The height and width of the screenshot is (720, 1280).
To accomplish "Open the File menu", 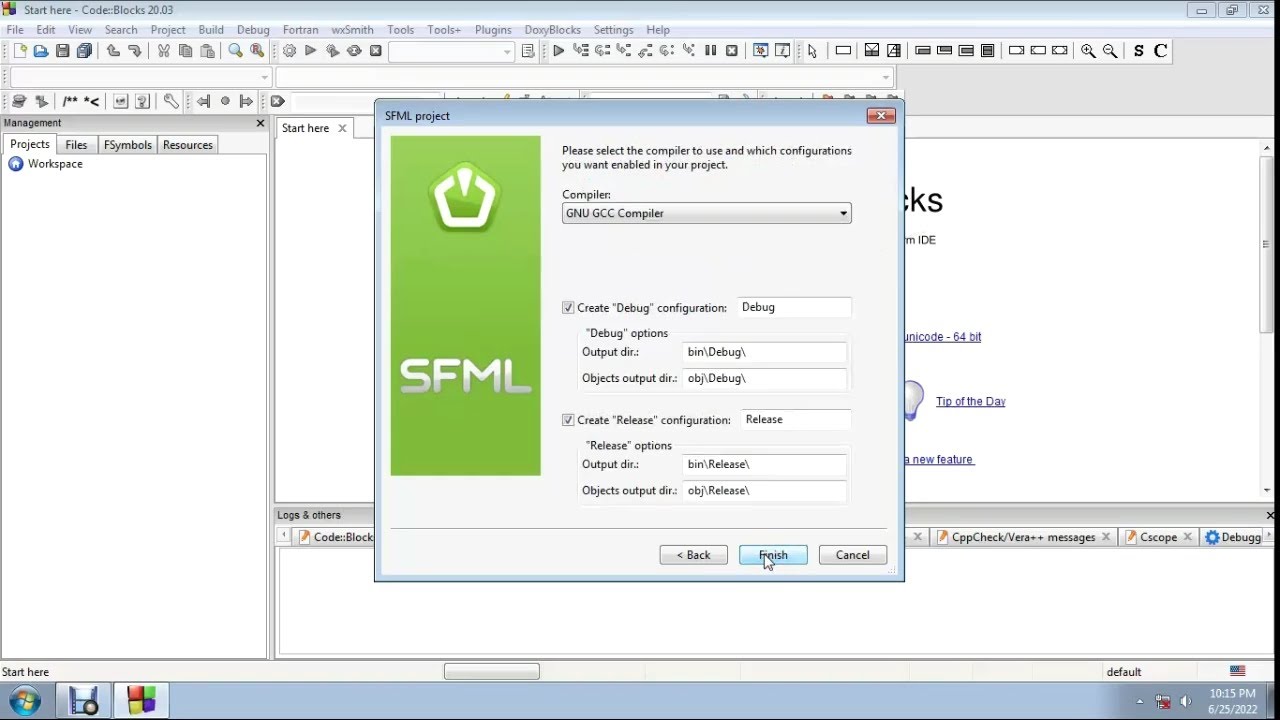I will pyautogui.click(x=15, y=30).
